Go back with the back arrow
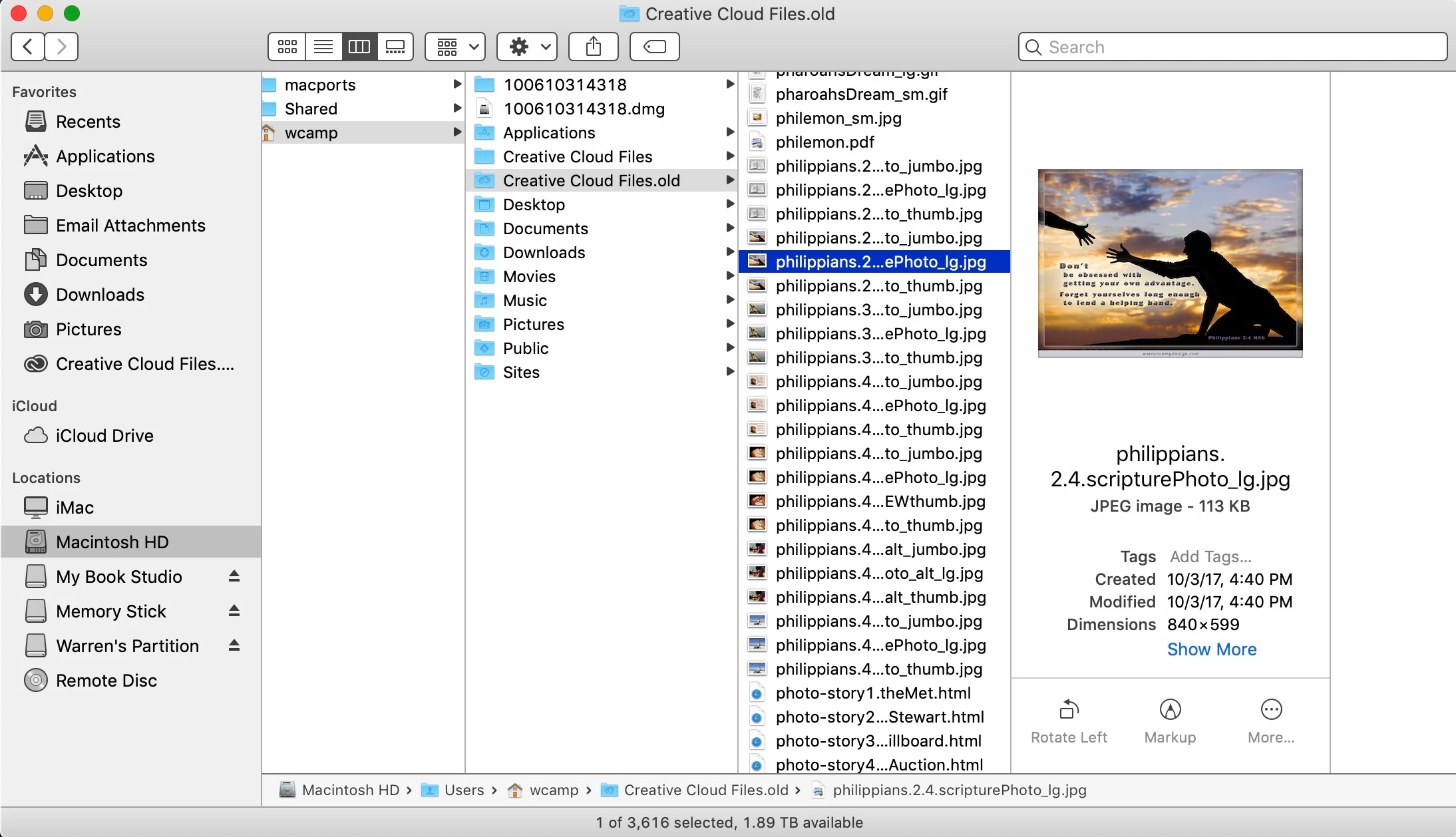1456x837 pixels. pyautogui.click(x=28, y=47)
